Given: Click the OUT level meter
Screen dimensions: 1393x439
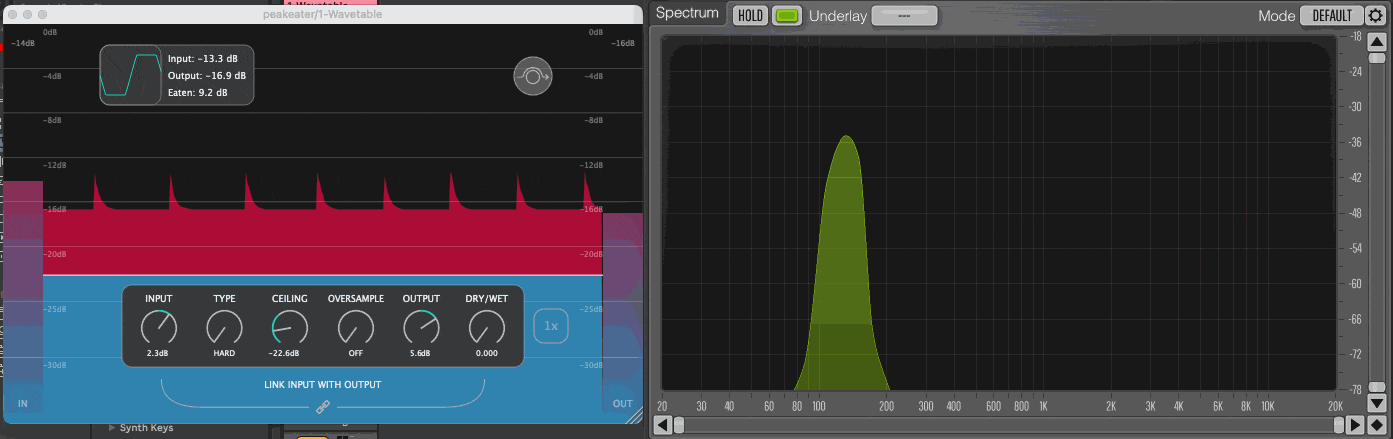Looking at the screenshot, I should coord(622,312).
